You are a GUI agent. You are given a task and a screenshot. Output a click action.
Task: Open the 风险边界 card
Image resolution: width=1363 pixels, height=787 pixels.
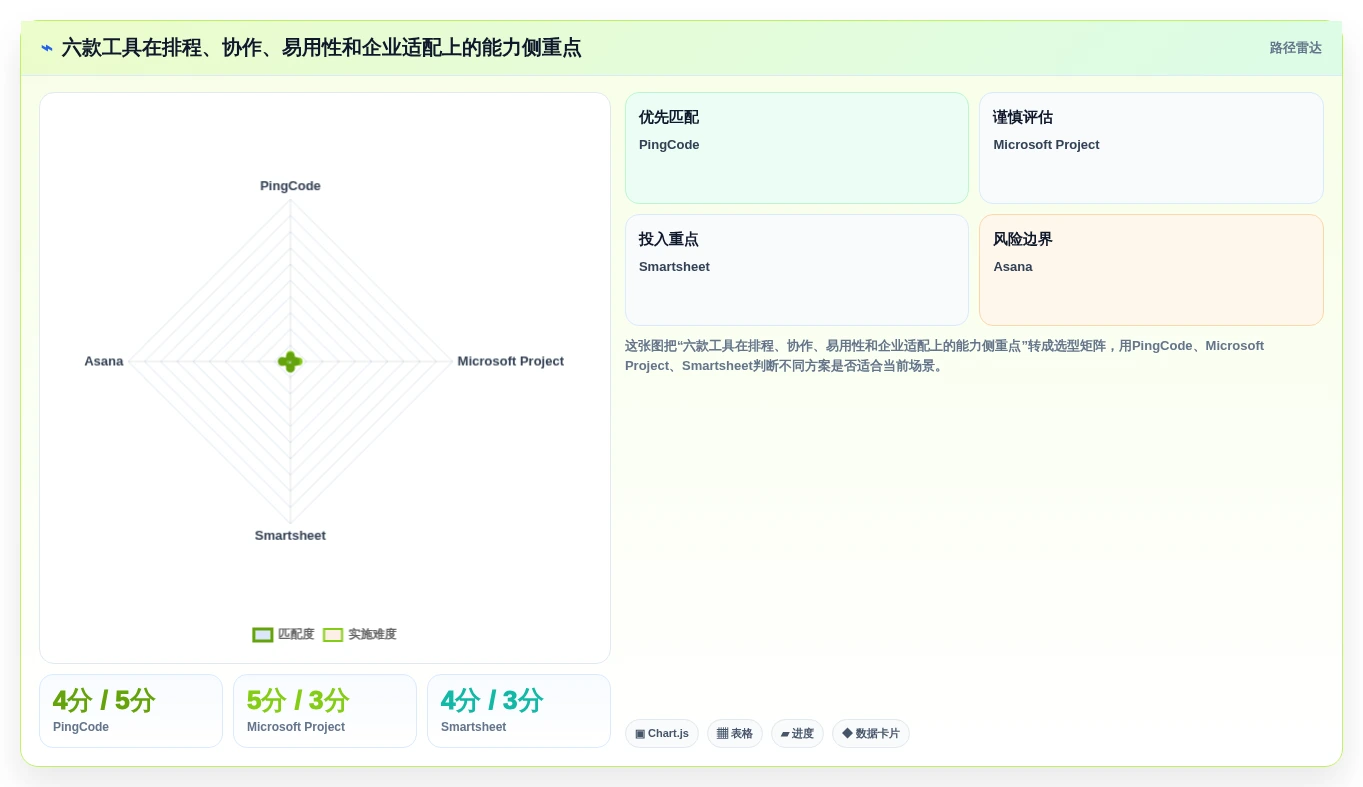pyautogui.click(x=1151, y=270)
